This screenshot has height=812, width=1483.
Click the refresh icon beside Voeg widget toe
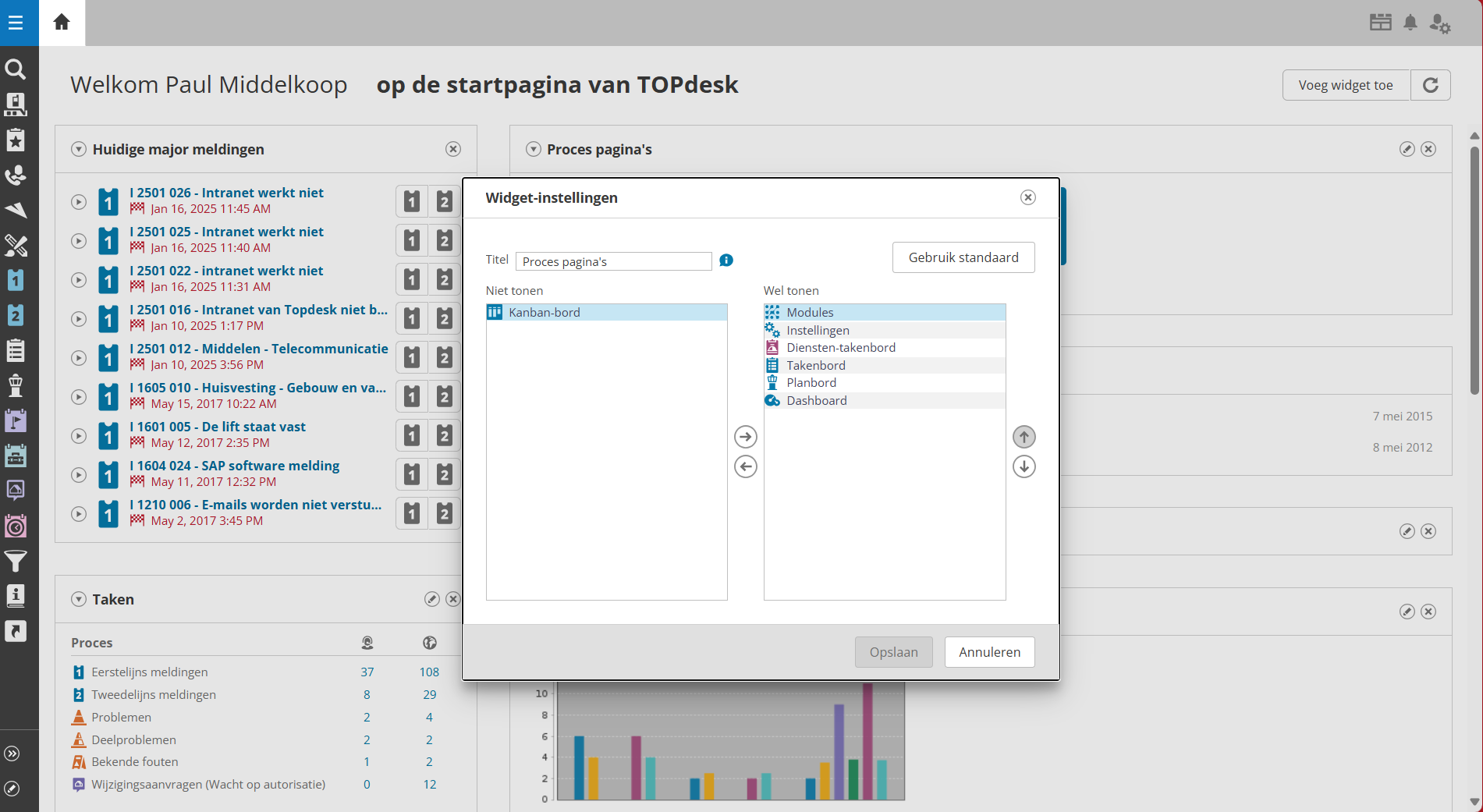[x=1430, y=85]
